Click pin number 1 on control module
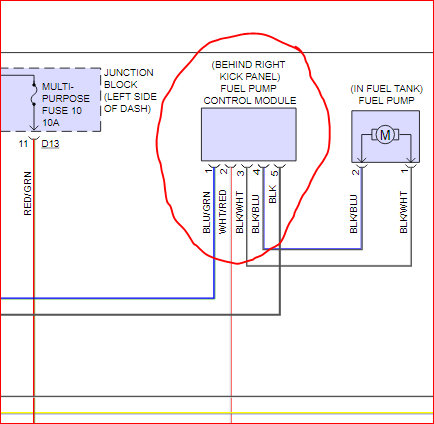This screenshot has width=434, height=424. 208,171
